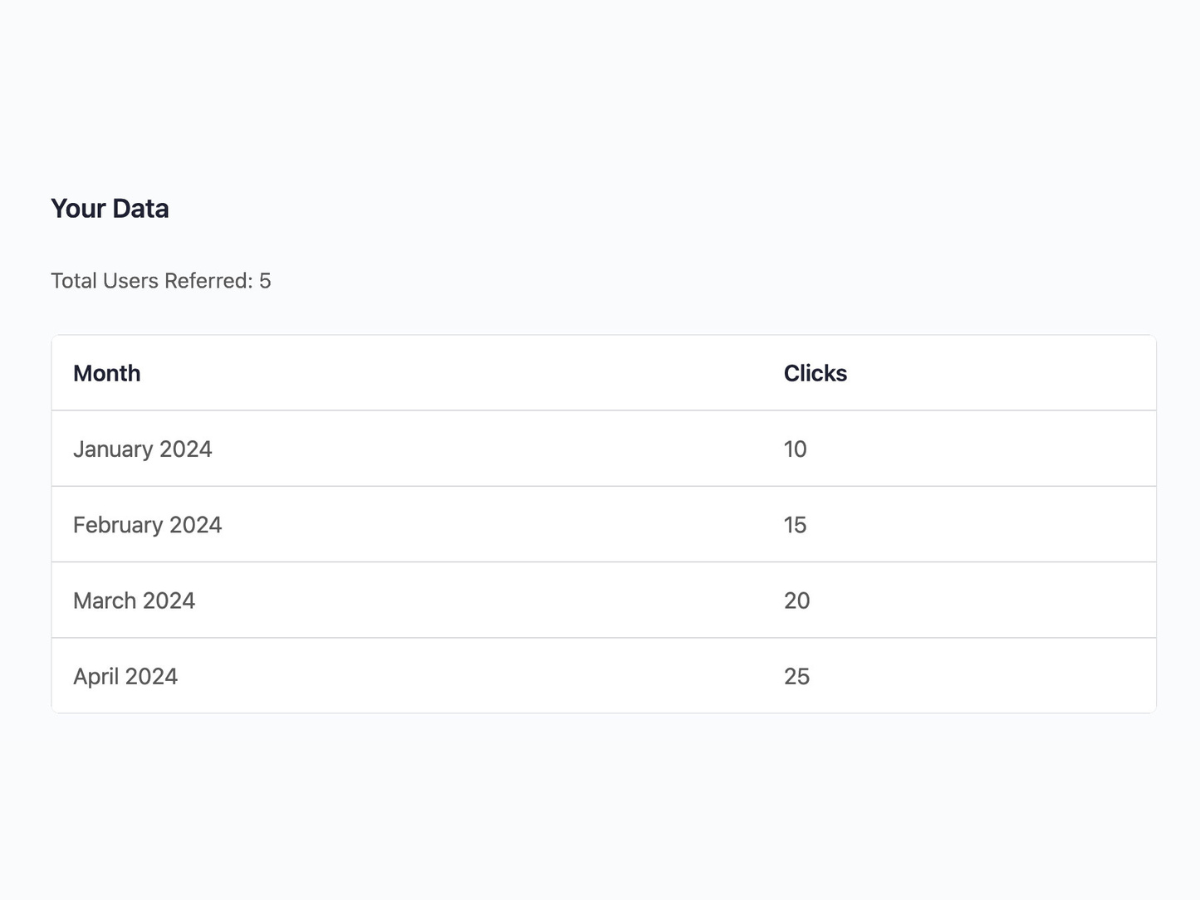Click the clicks value 10 for January
The height and width of the screenshot is (900, 1200).
(x=795, y=449)
